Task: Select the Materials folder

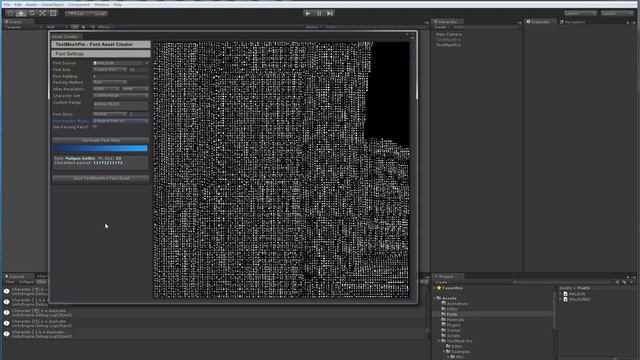Action: point(455,320)
